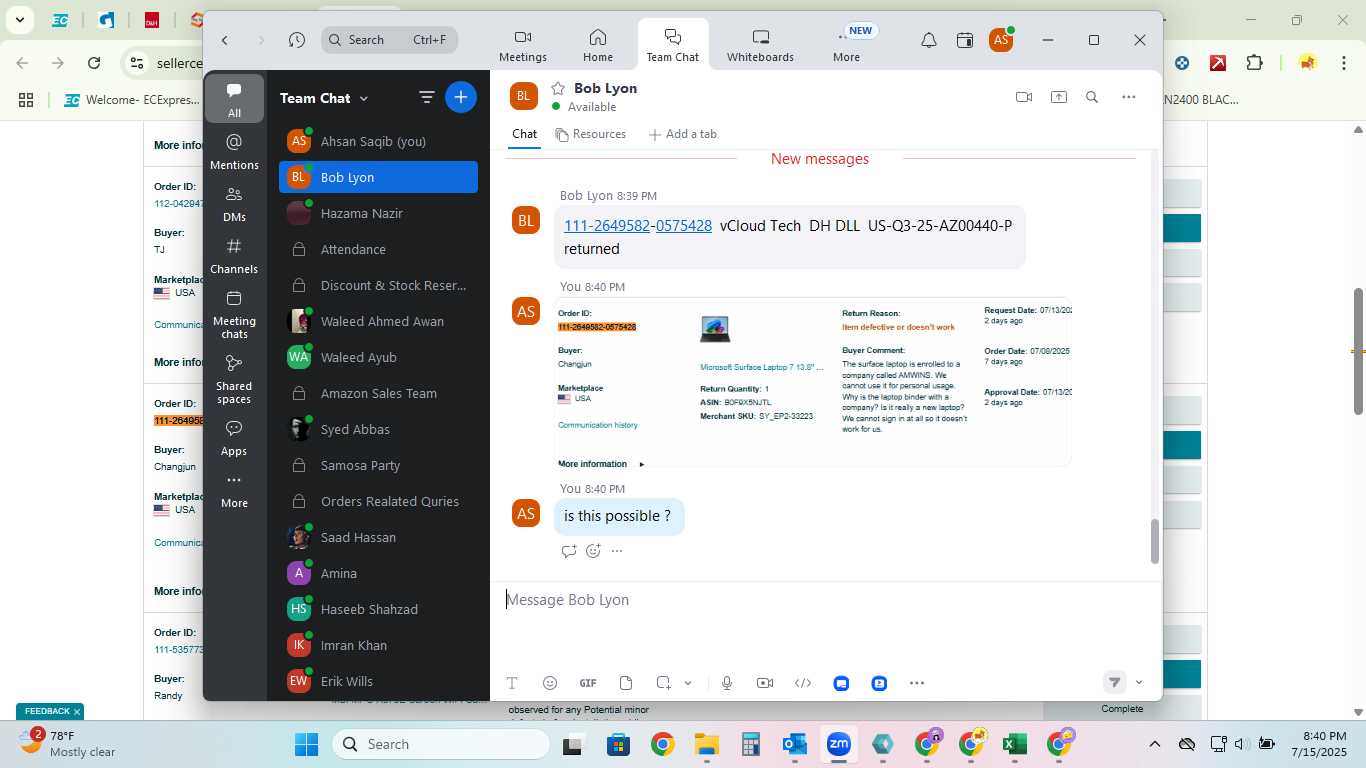Screen dimensions: 1366x768
Task: Open the Amazon Sales Team channel
Action: click(x=378, y=393)
